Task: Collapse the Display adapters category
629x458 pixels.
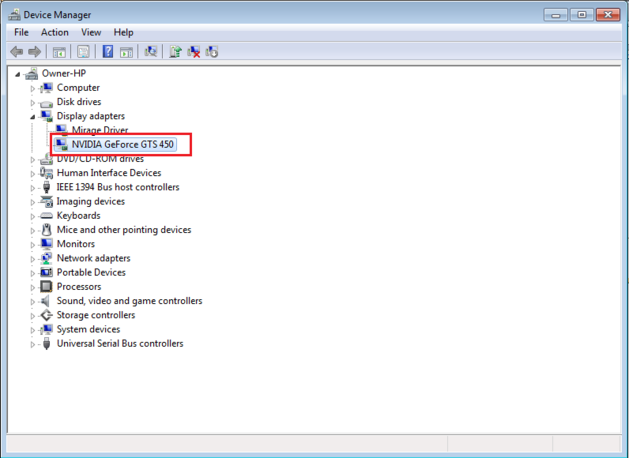Action: click(x=33, y=116)
